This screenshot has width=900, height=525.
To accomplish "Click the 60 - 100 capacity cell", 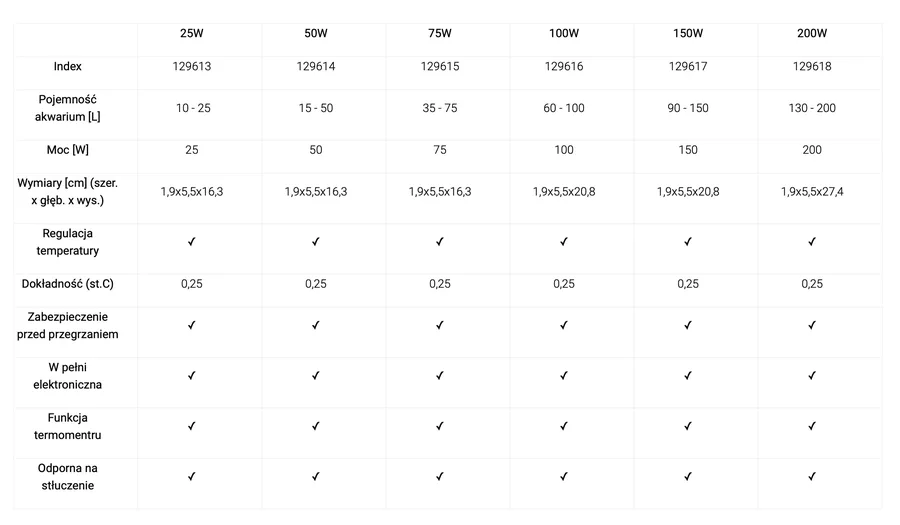I will click(x=564, y=108).
